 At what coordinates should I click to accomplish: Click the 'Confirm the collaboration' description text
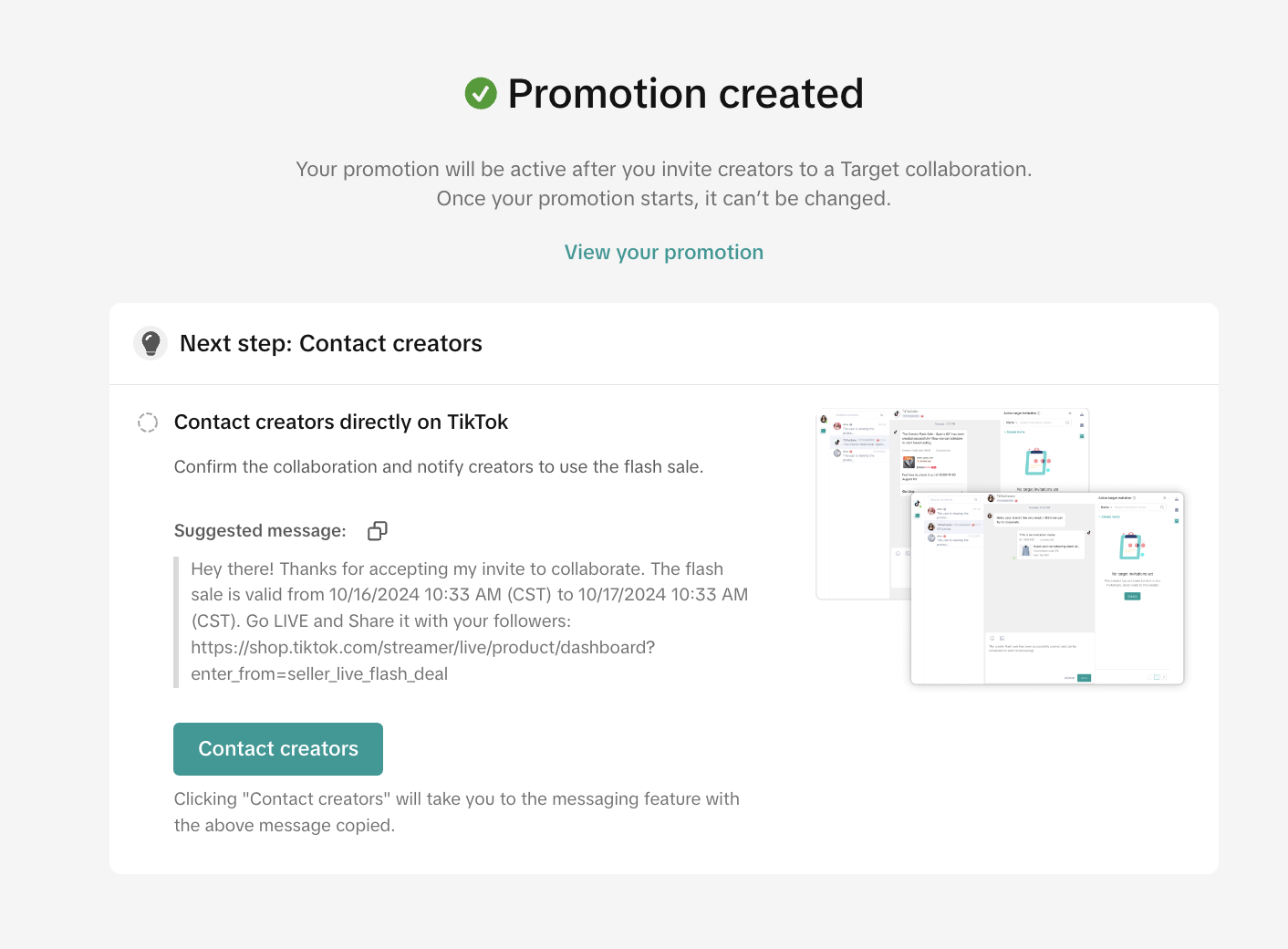coord(438,467)
